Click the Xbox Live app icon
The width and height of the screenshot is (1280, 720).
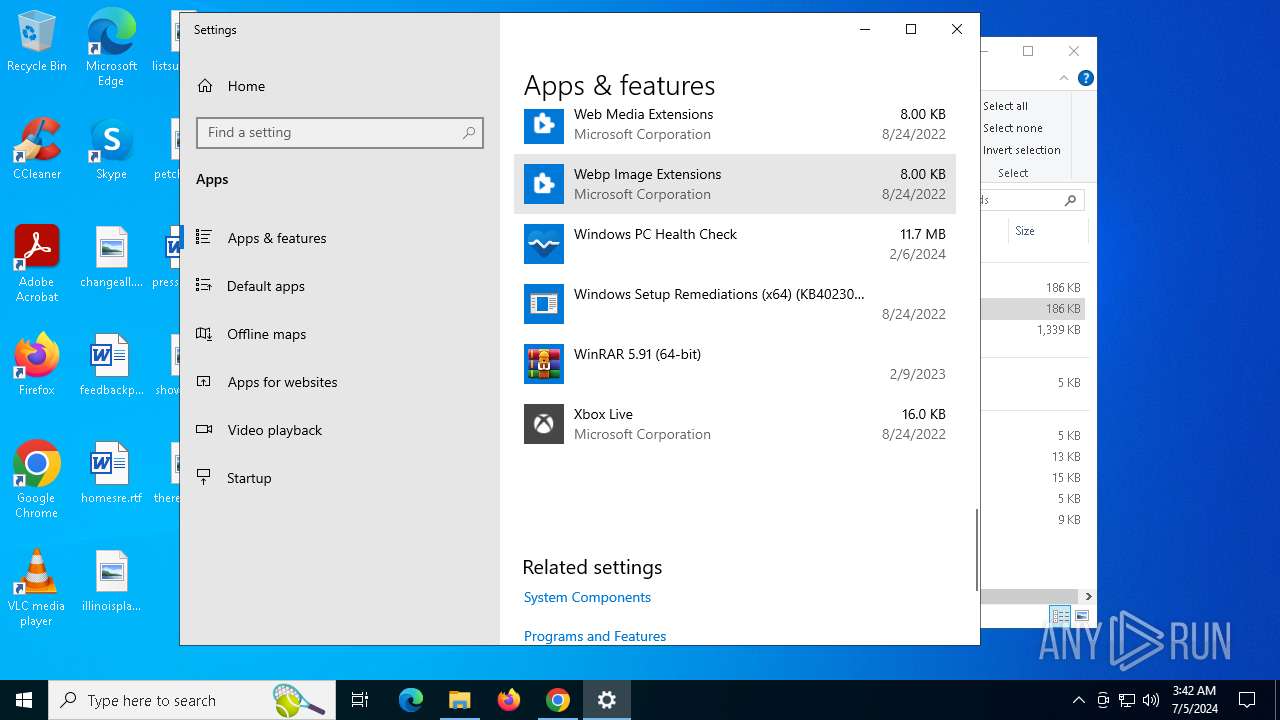tap(544, 424)
